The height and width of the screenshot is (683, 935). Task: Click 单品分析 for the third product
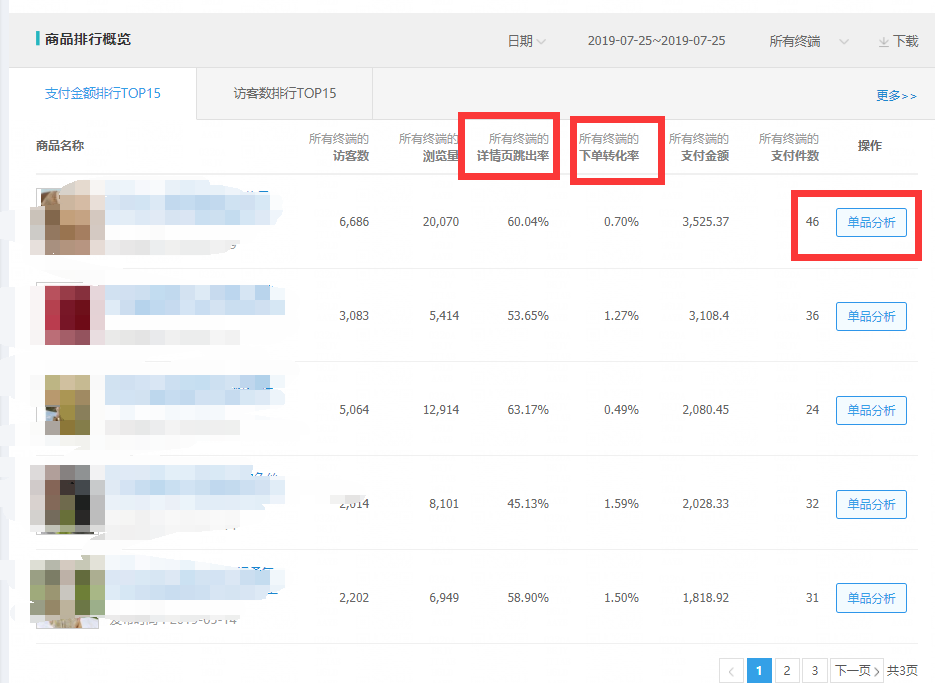(871, 410)
